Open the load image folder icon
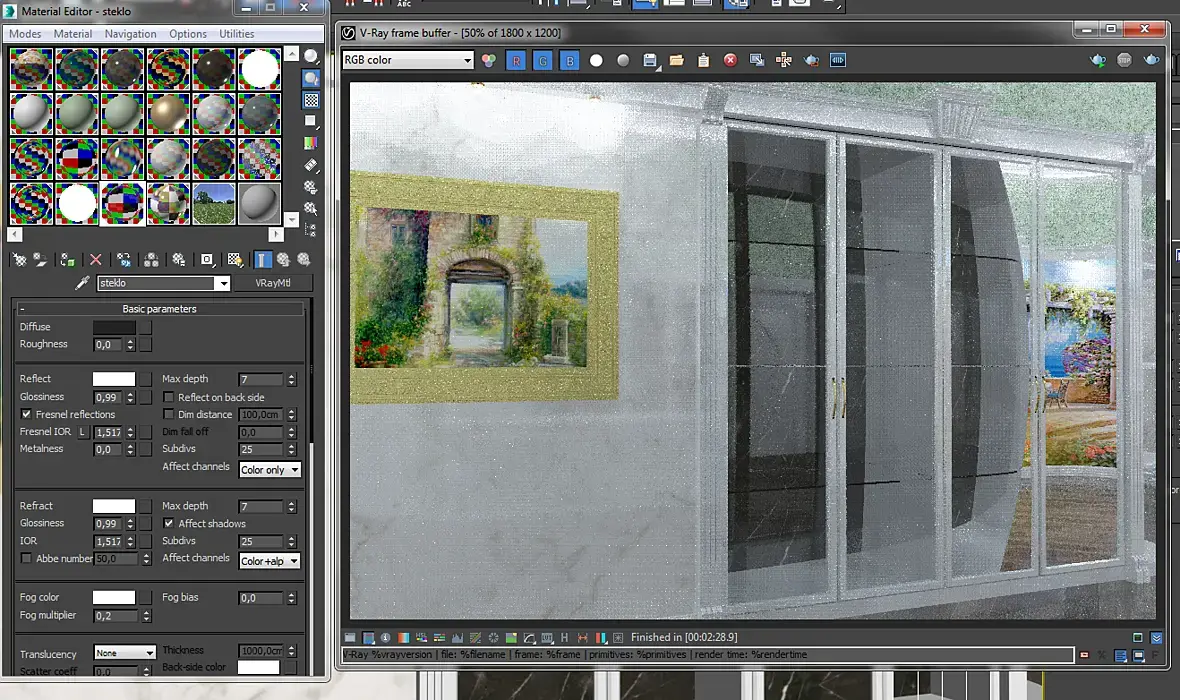The image size is (1180, 700). [677, 61]
